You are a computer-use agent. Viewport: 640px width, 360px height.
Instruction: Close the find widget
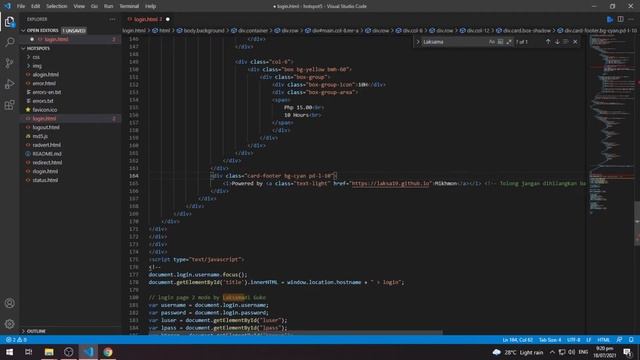pyautogui.click(x=575, y=42)
